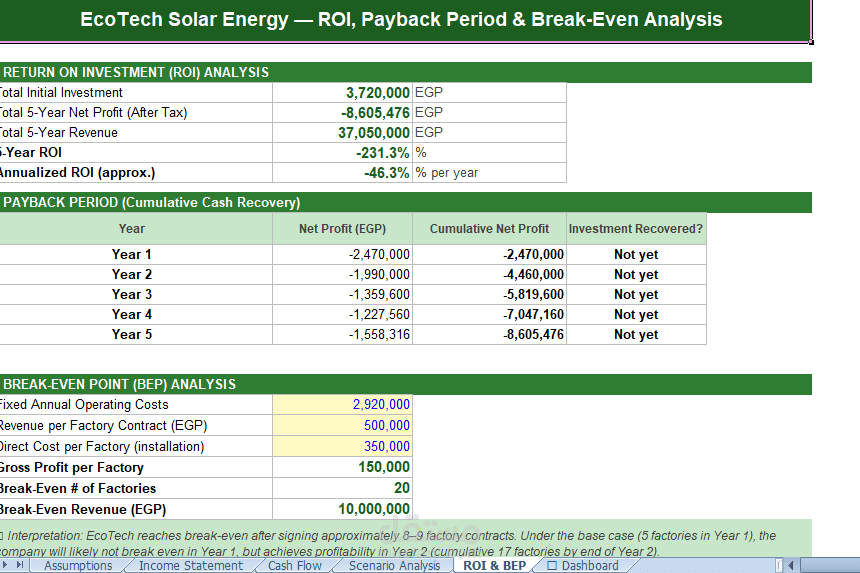This screenshot has height=573, width=860.
Task: Select the PAYBACK PERIOD section header
Action: (x=406, y=202)
